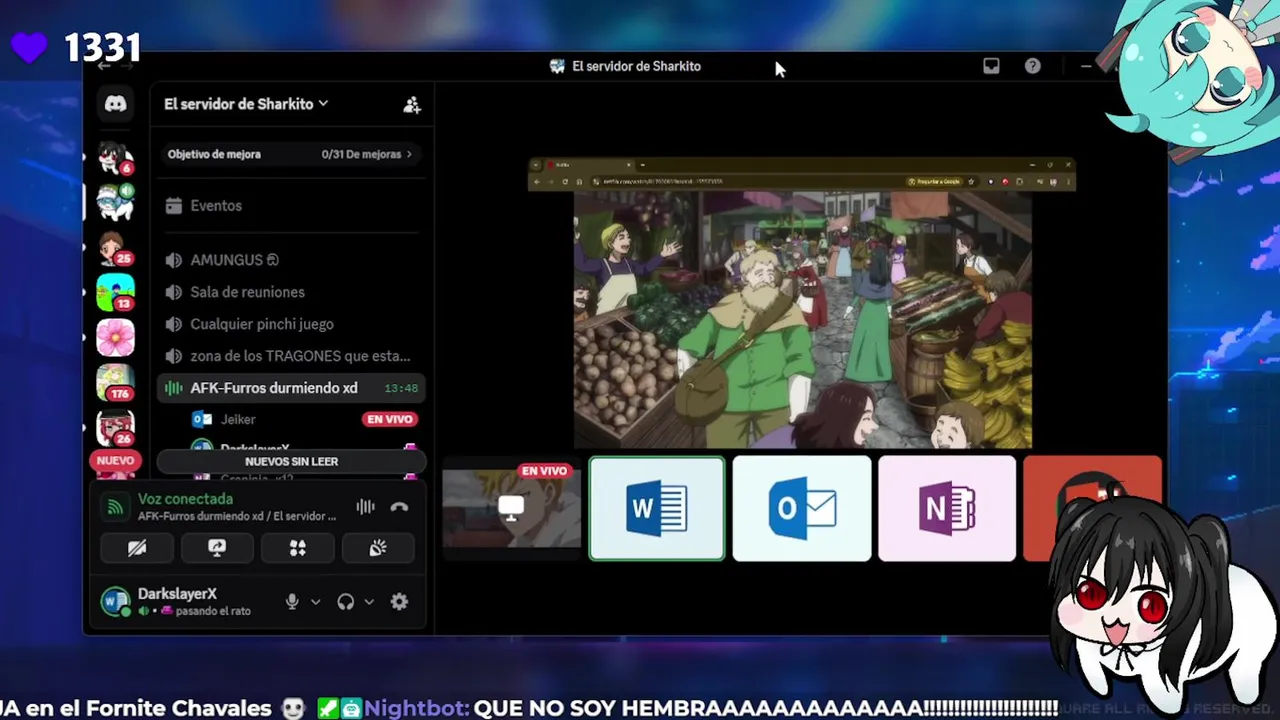
Task: Open server icon with badge 26
Action: (115, 427)
